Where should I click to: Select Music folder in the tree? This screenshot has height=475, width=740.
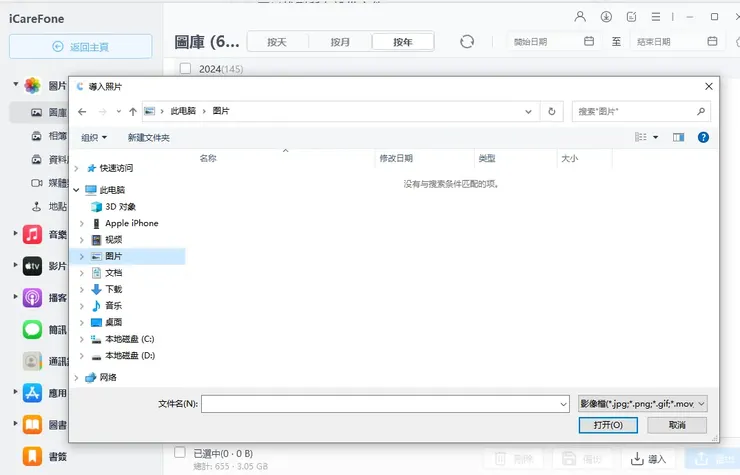point(113,305)
